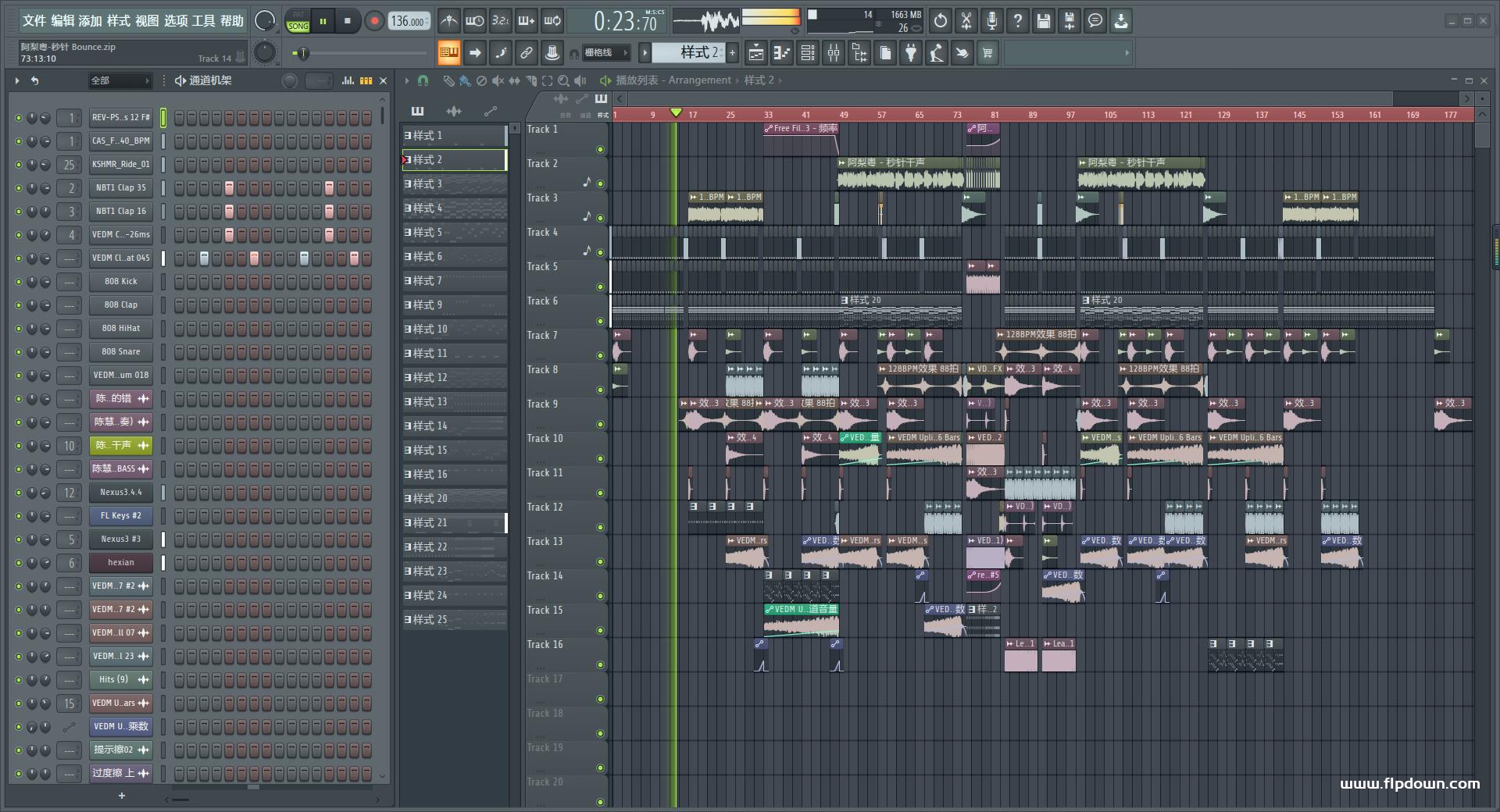Open the piano roll view icon
The height and width of the screenshot is (812, 1500).
pos(782,53)
